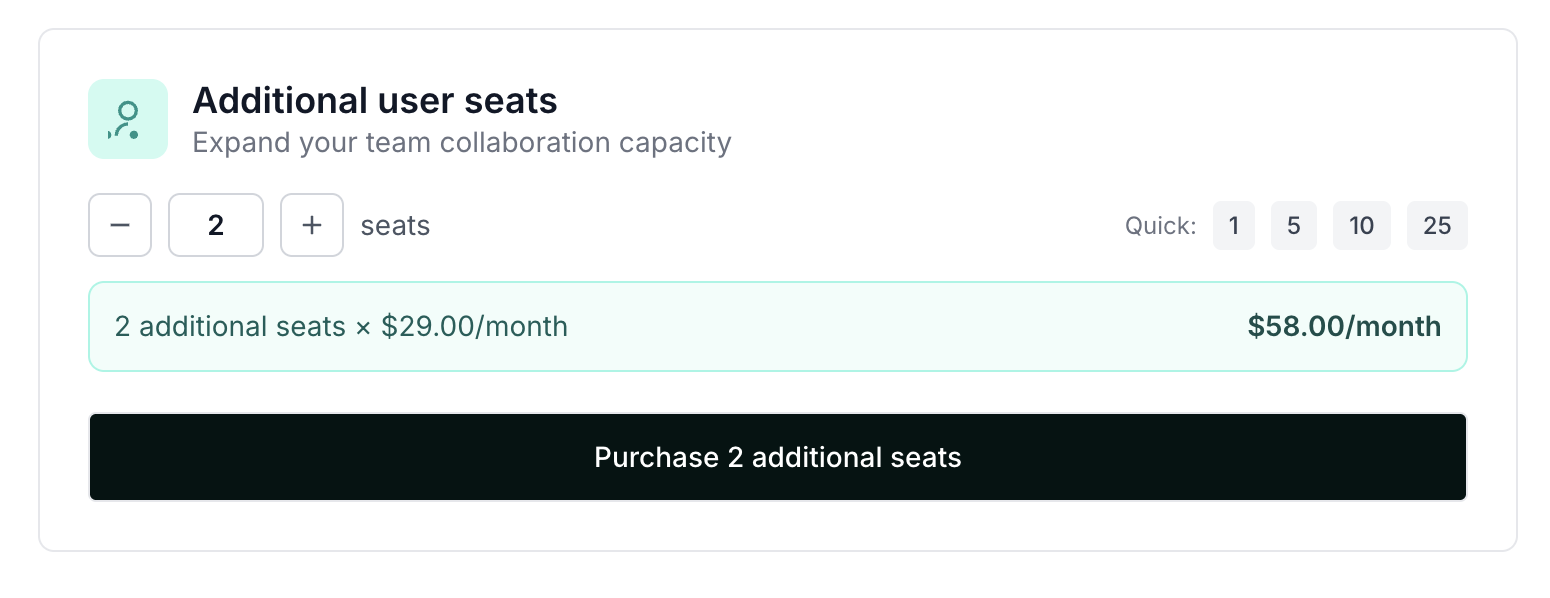Image resolution: width=1550 pixels, height=598 pixels.
Task: Click the Additional user seats heading
Action: tap(375, 101)
